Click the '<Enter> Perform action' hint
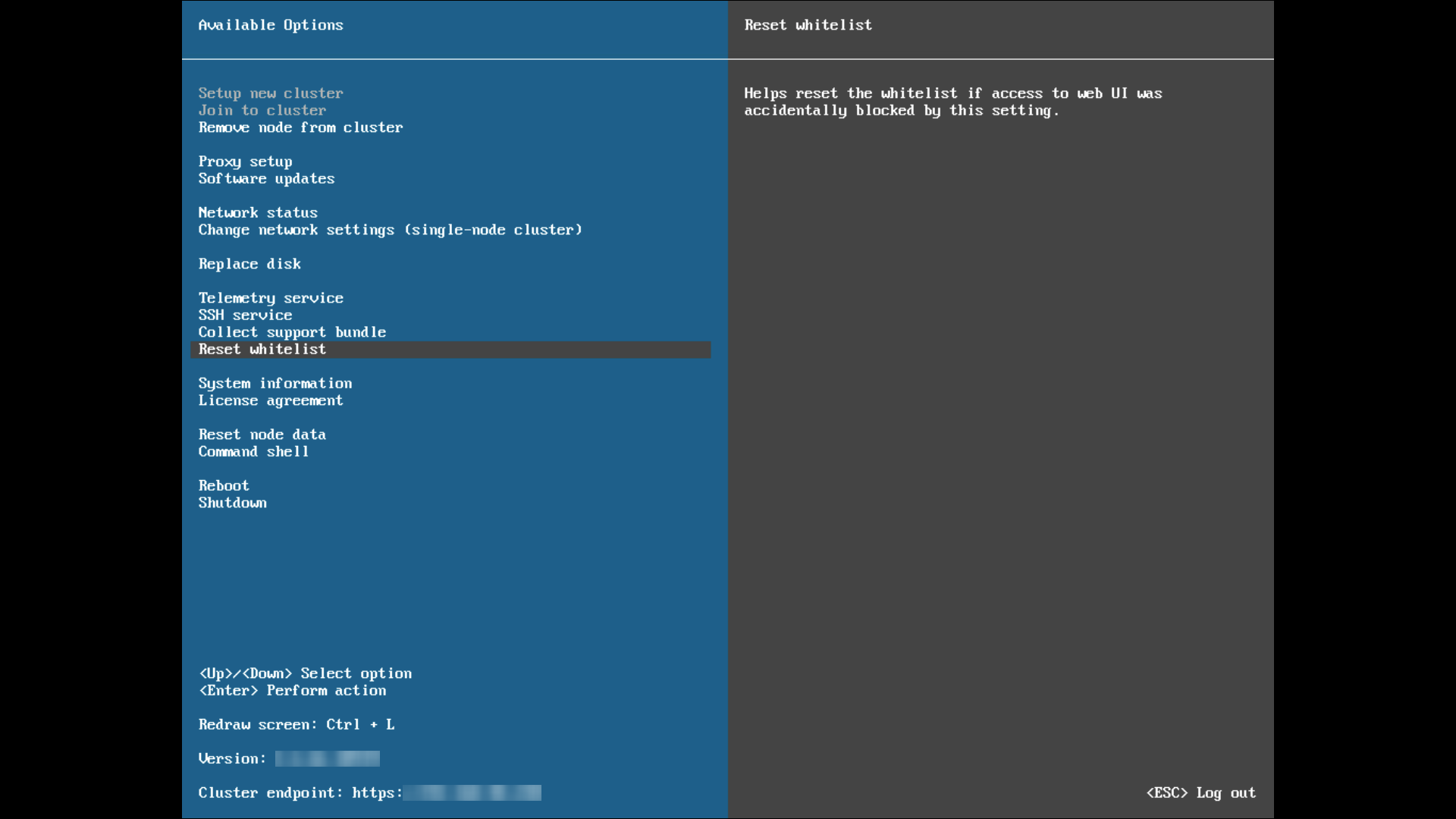The width and height of the screenshot is (1456, 819). coord(293,691)
